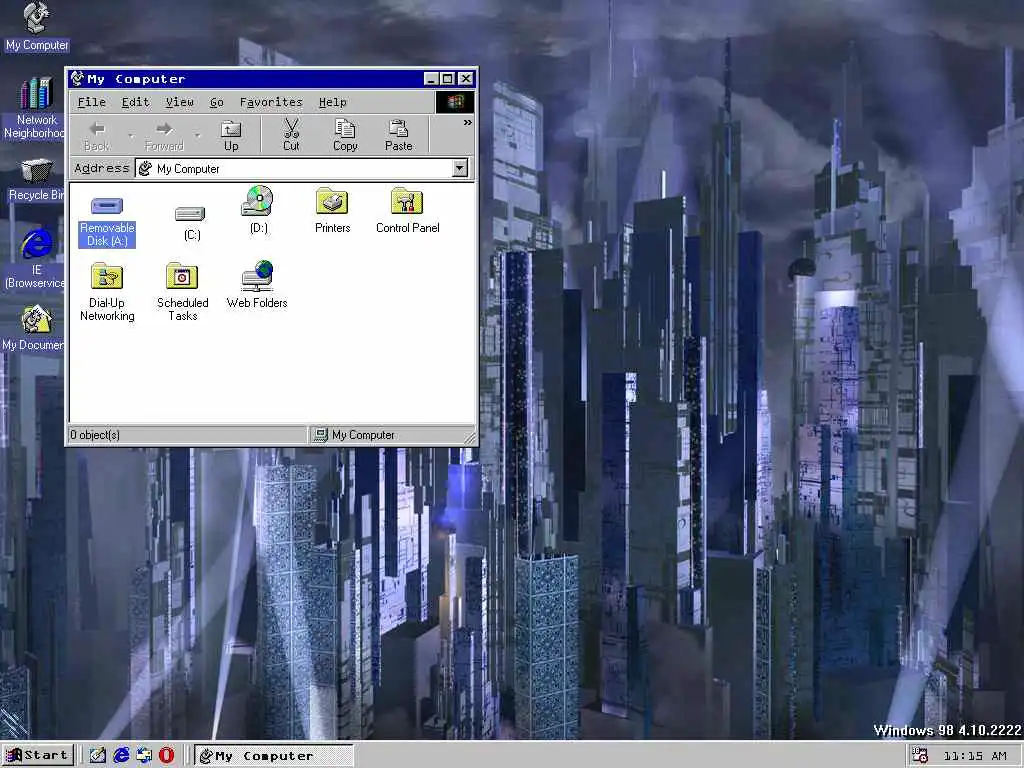Open the Edit menu
This screenshot has height=768, width=1024.
(x=135, y=102)
